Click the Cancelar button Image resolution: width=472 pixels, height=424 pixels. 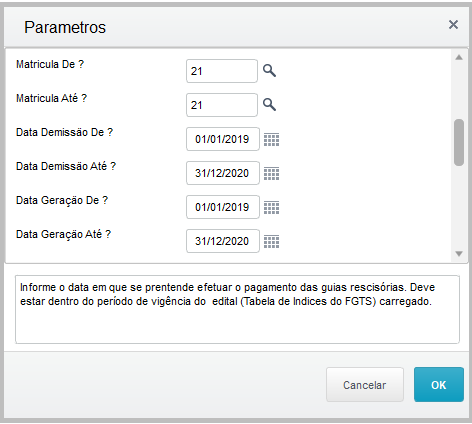point(365,385)
